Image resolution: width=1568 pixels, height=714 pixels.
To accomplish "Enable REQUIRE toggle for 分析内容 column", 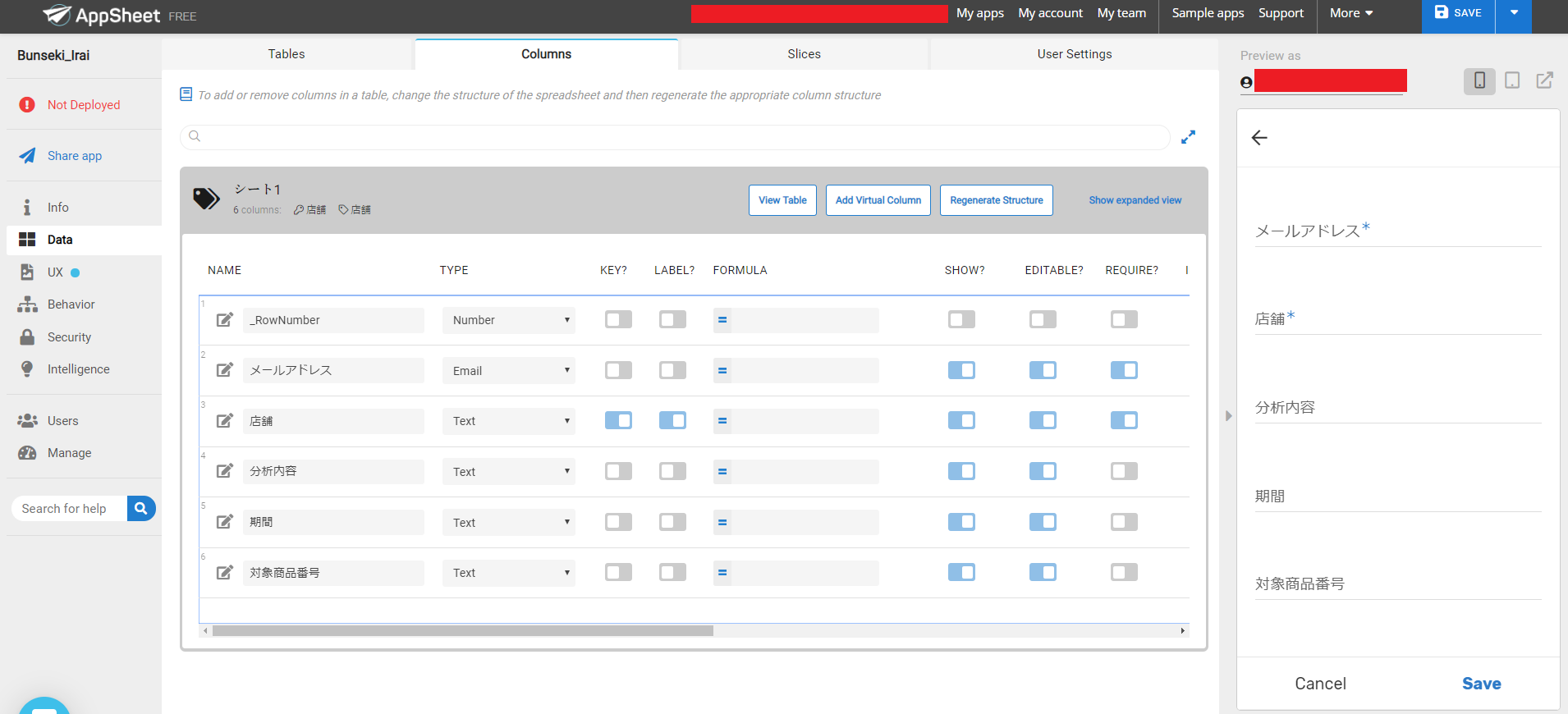I will tap(1124, 471).
